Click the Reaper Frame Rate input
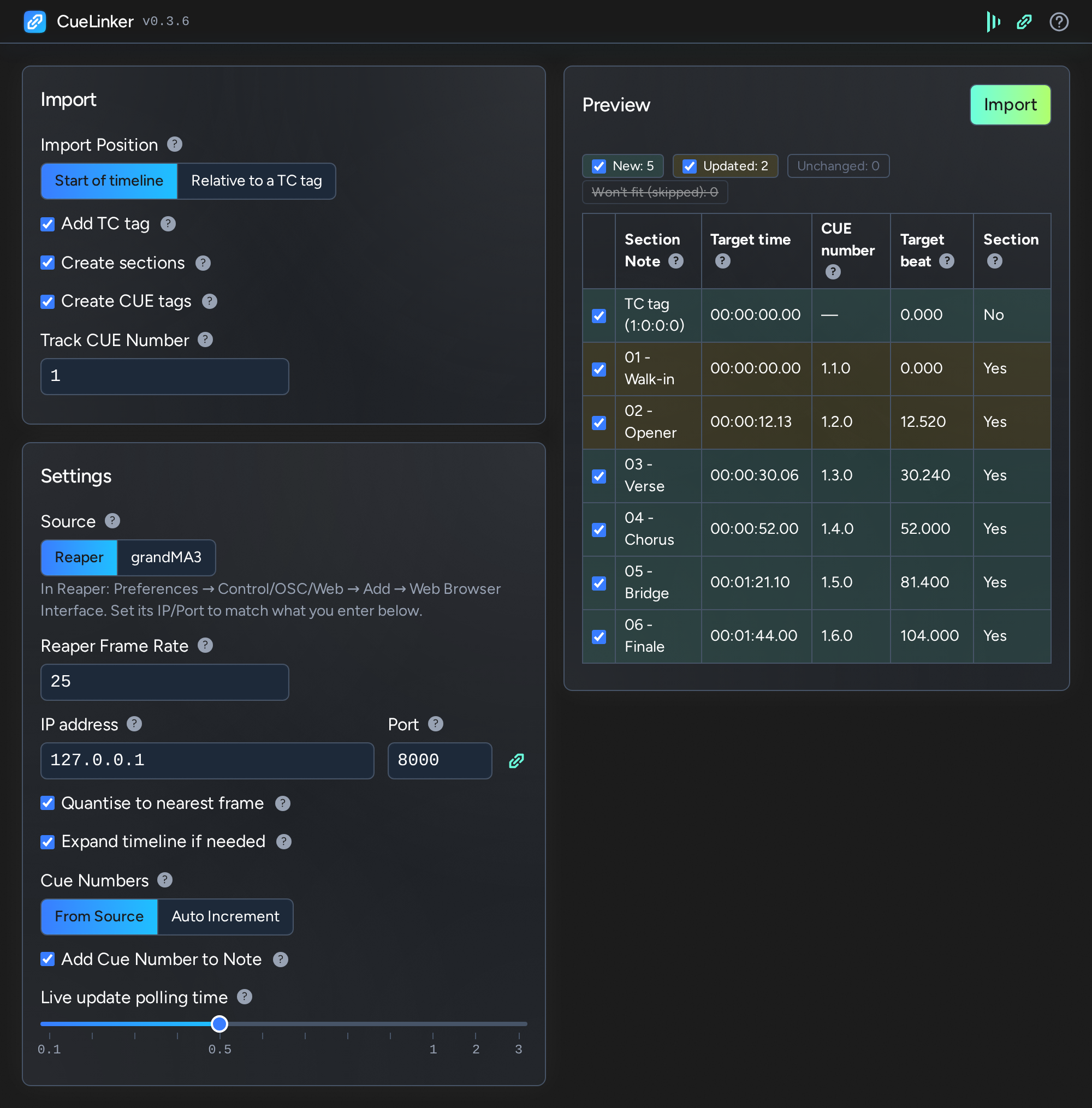 pos(164,682)
